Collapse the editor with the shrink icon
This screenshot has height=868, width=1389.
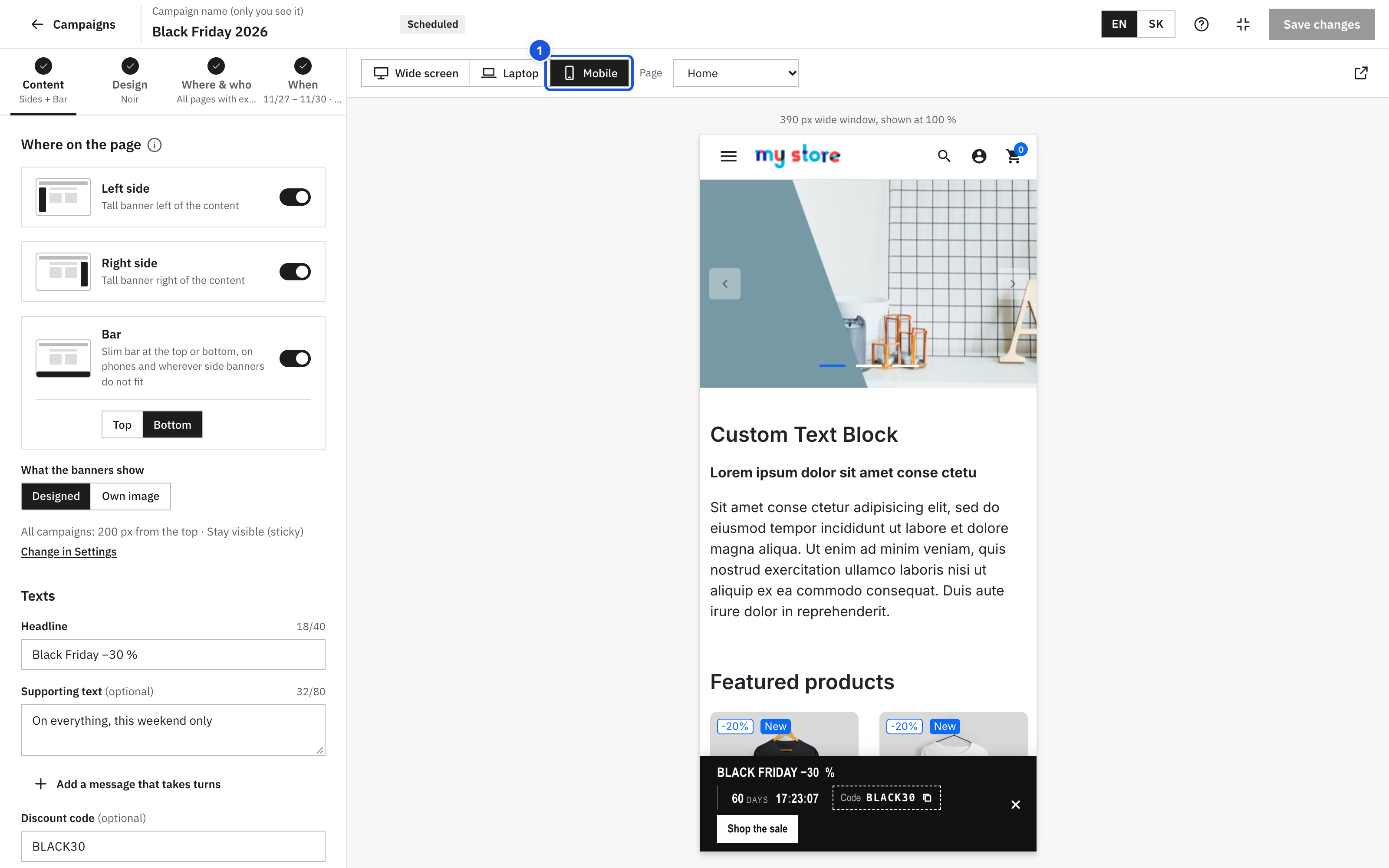point(1243,24)
